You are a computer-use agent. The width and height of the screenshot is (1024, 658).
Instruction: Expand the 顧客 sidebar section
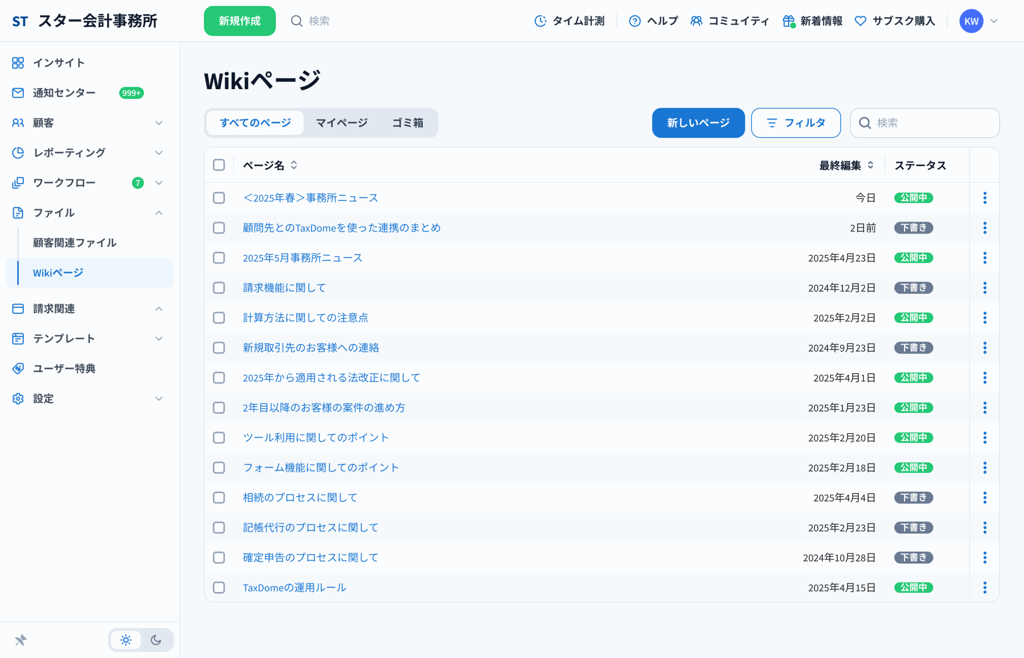point(158,123)
